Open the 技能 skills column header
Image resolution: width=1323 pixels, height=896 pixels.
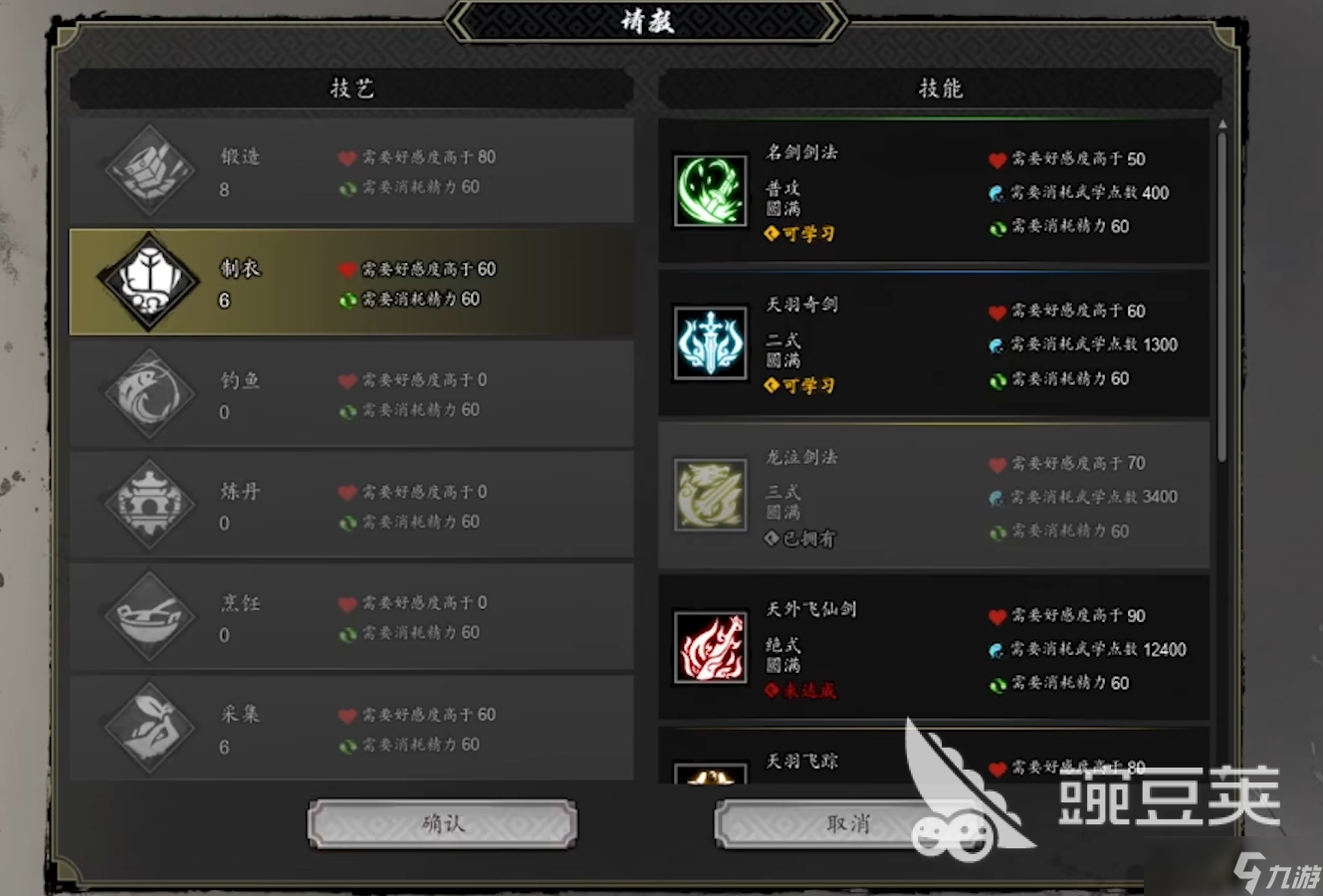tap(940, 89)
